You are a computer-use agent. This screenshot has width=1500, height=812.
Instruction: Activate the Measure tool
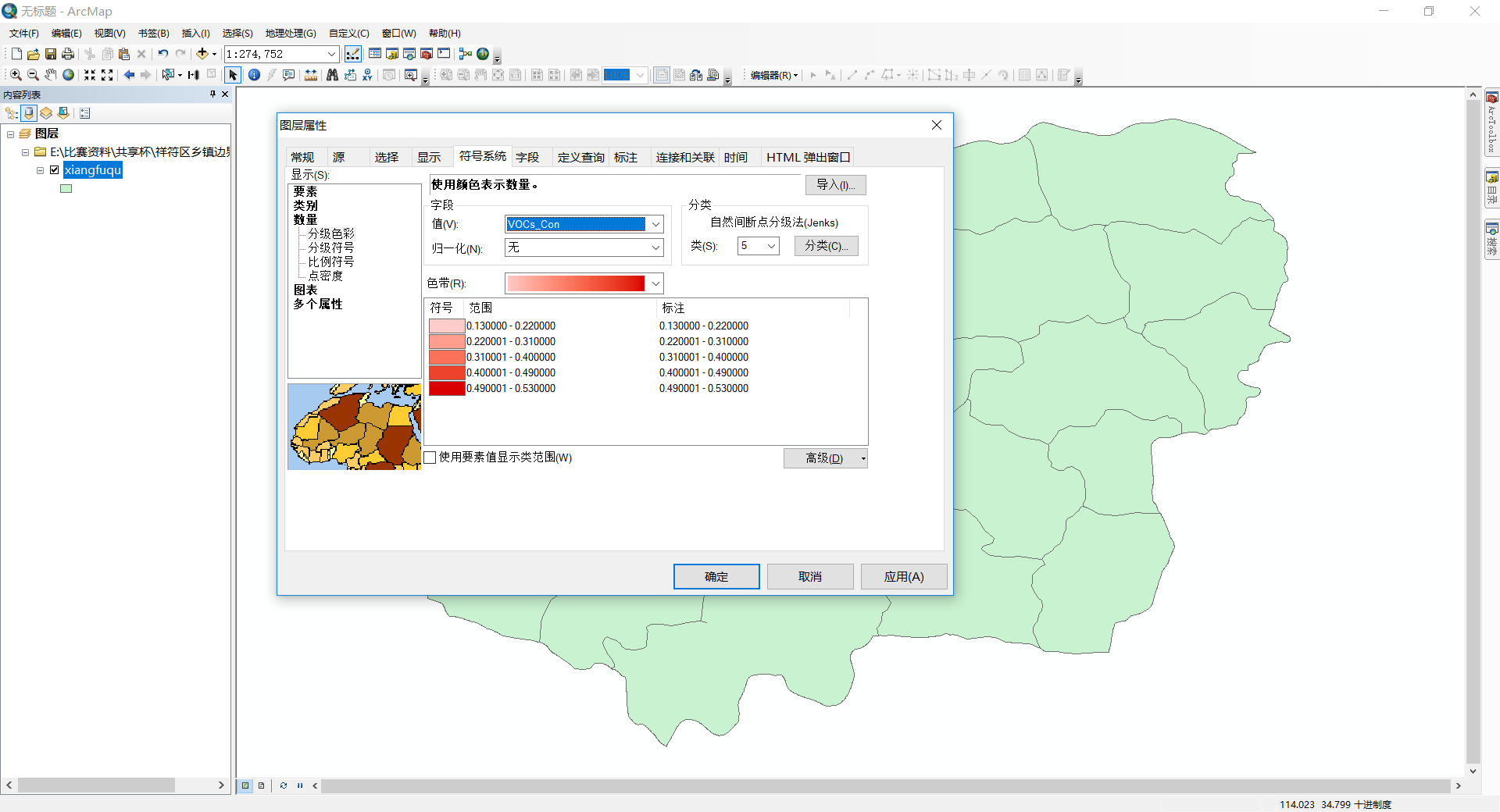(311, 75)
